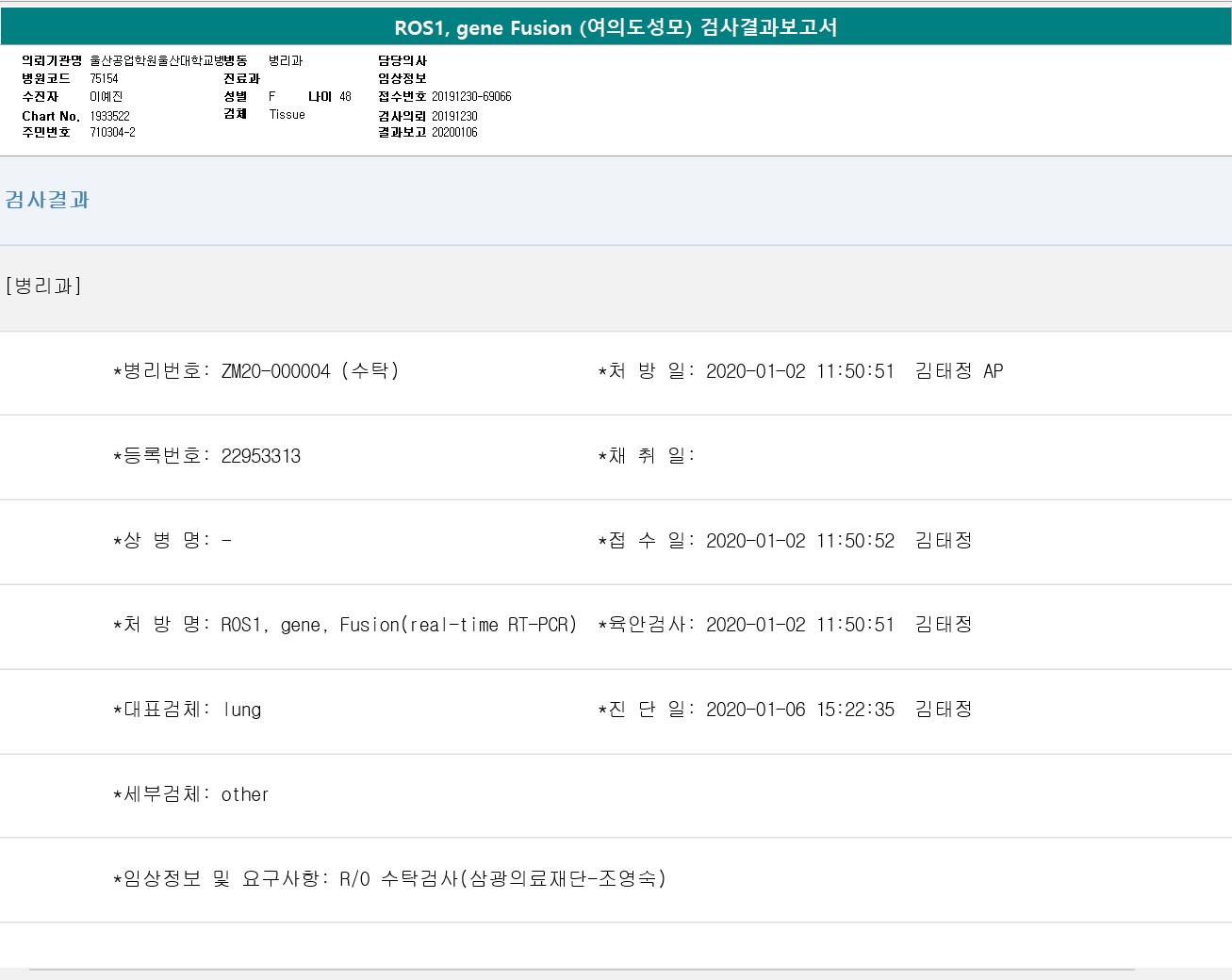
Task: Select registration number '22953313'
Action: click(x=261, y=456)
